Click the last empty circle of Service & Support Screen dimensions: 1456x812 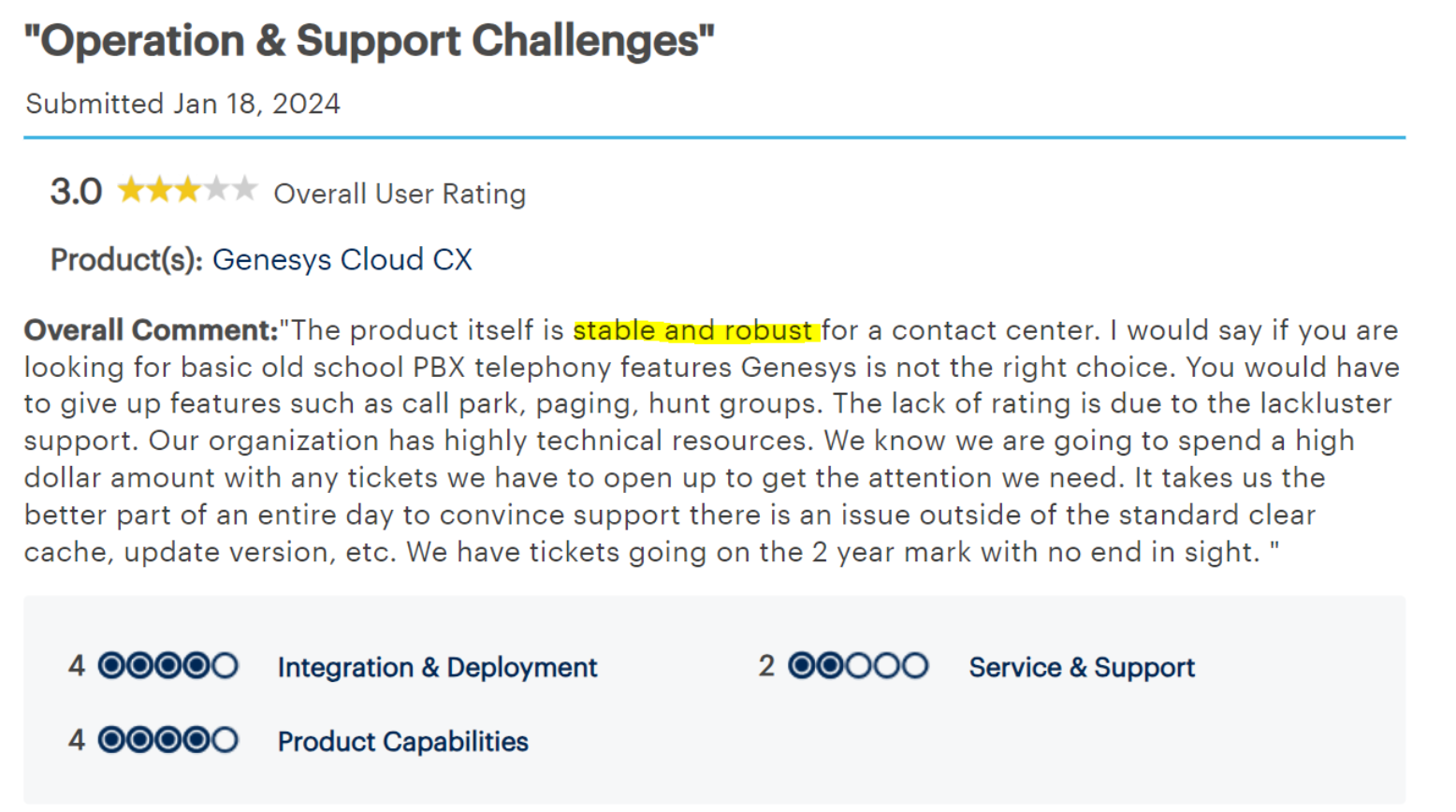point(915,666)
